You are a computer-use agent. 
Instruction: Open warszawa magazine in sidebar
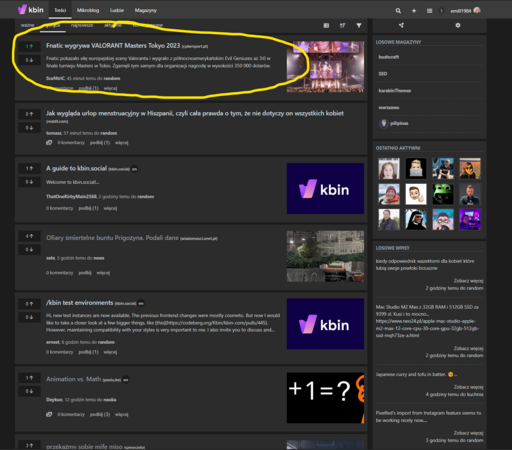point(389,107)
